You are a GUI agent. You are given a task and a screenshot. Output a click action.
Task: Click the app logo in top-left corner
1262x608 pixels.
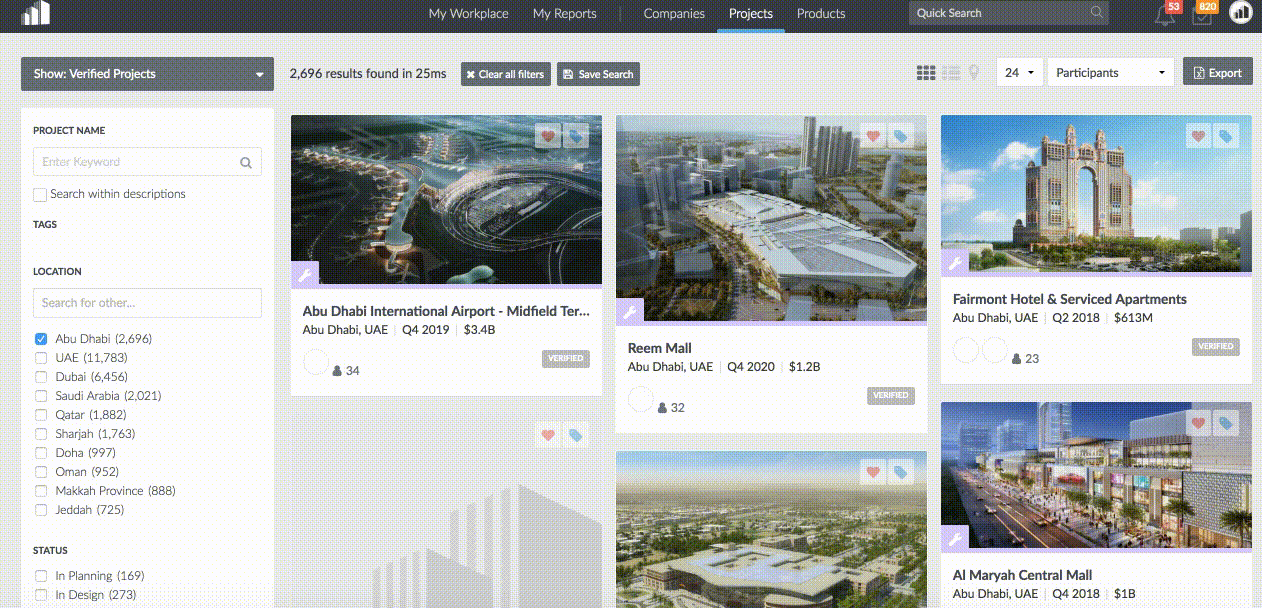pyautogui.click(x=36, y=13)
